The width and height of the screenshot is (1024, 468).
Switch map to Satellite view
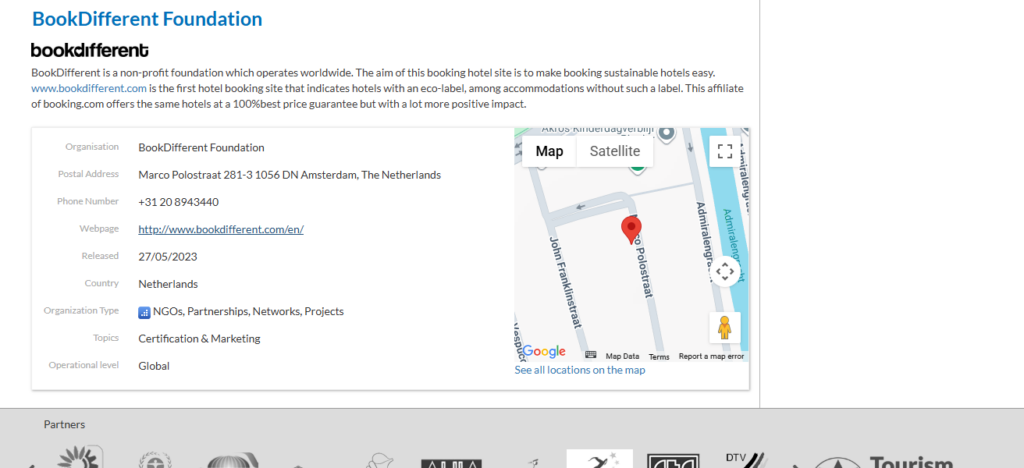pos(614,151)
